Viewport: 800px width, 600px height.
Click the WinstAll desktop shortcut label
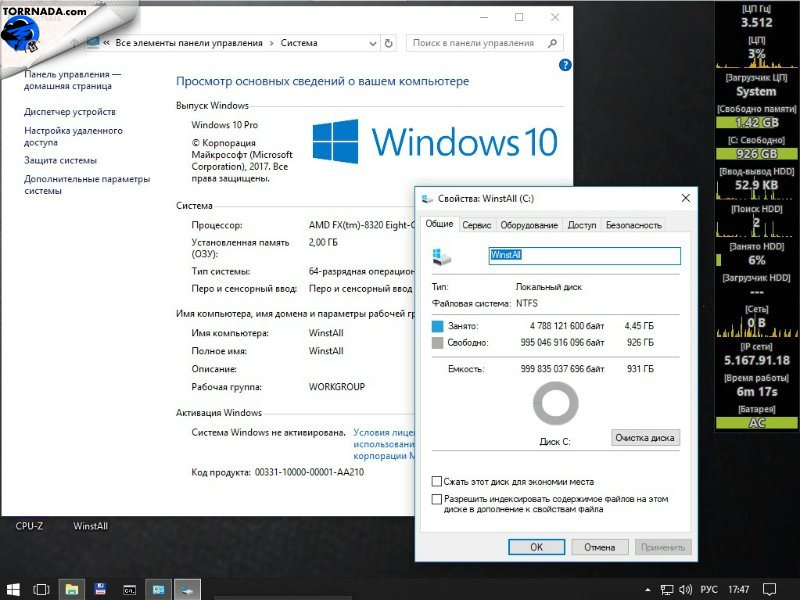[x=90, y=526]
